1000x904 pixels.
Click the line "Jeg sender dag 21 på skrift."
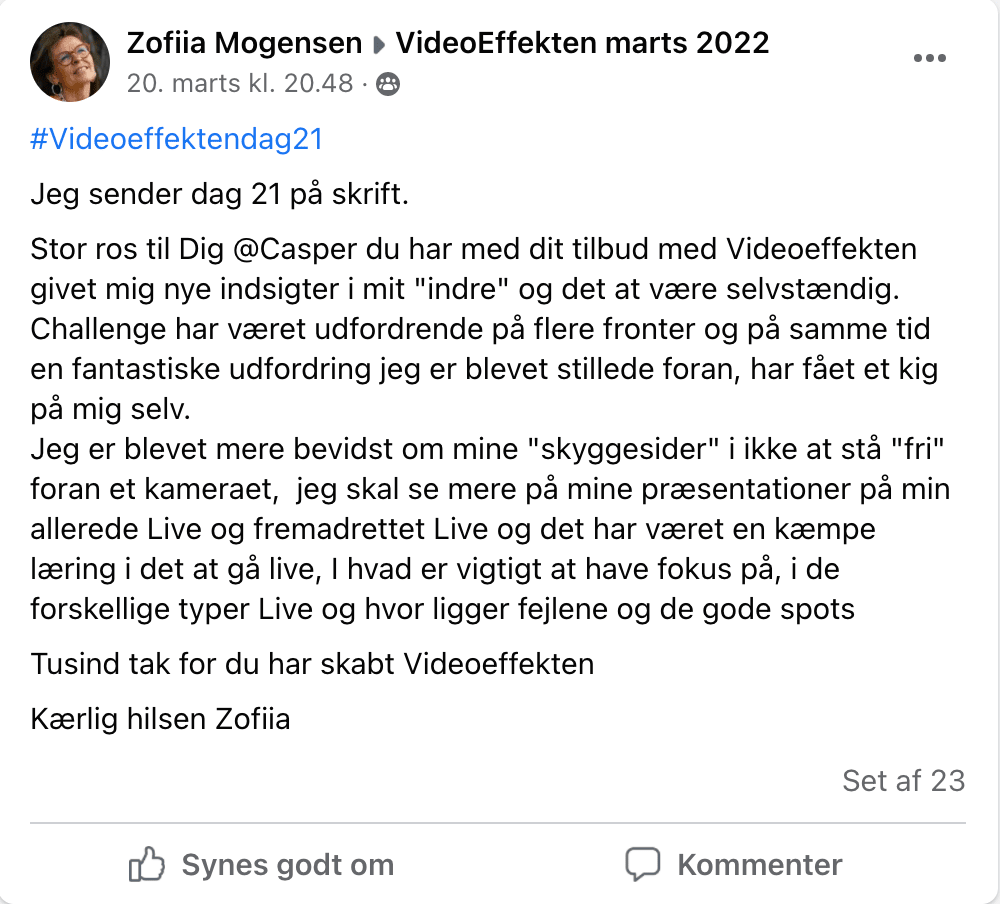(220, 194)
